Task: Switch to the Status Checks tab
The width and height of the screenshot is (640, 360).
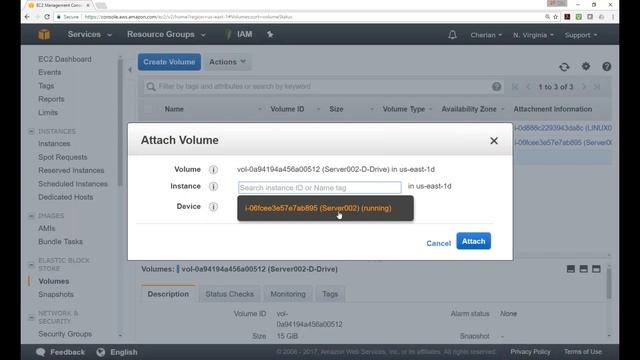Action: (x=229, y=294)
